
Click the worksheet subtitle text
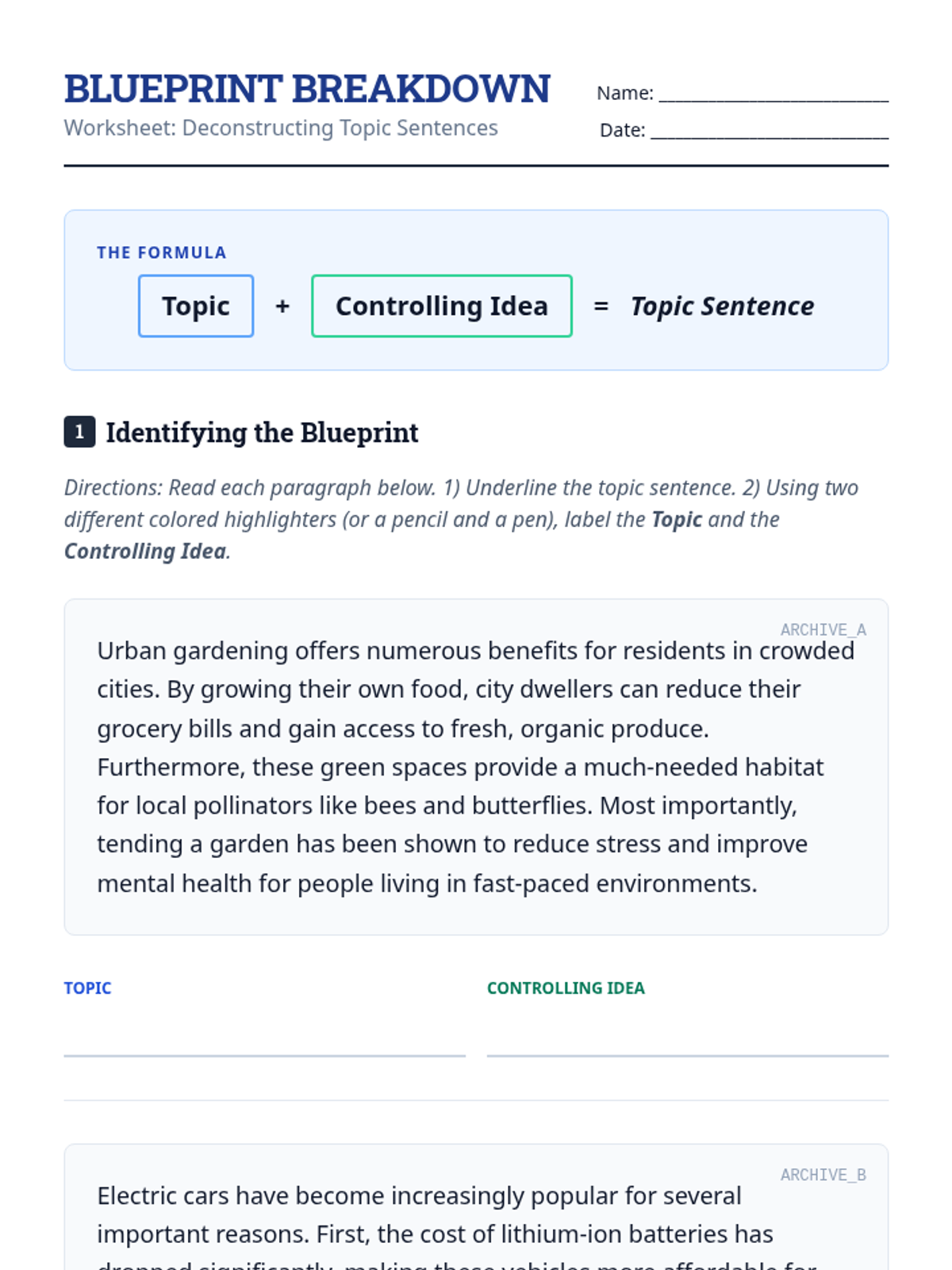pyautogui.click(x=281, y=128)
